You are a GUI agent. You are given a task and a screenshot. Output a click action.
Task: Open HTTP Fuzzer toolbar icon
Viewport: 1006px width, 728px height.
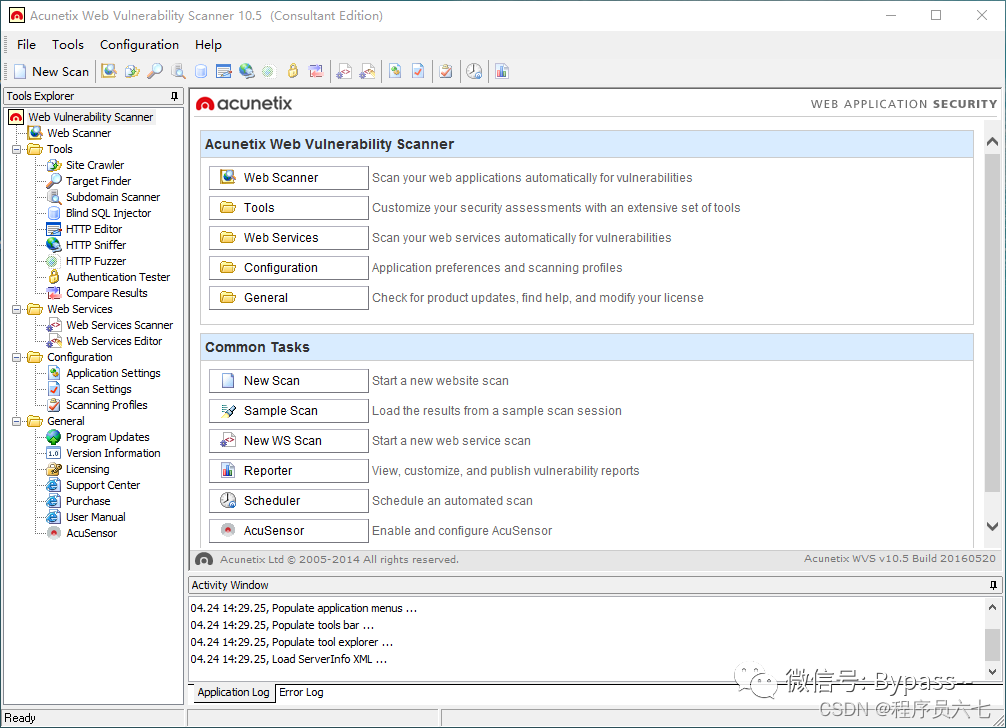(269, 71)
